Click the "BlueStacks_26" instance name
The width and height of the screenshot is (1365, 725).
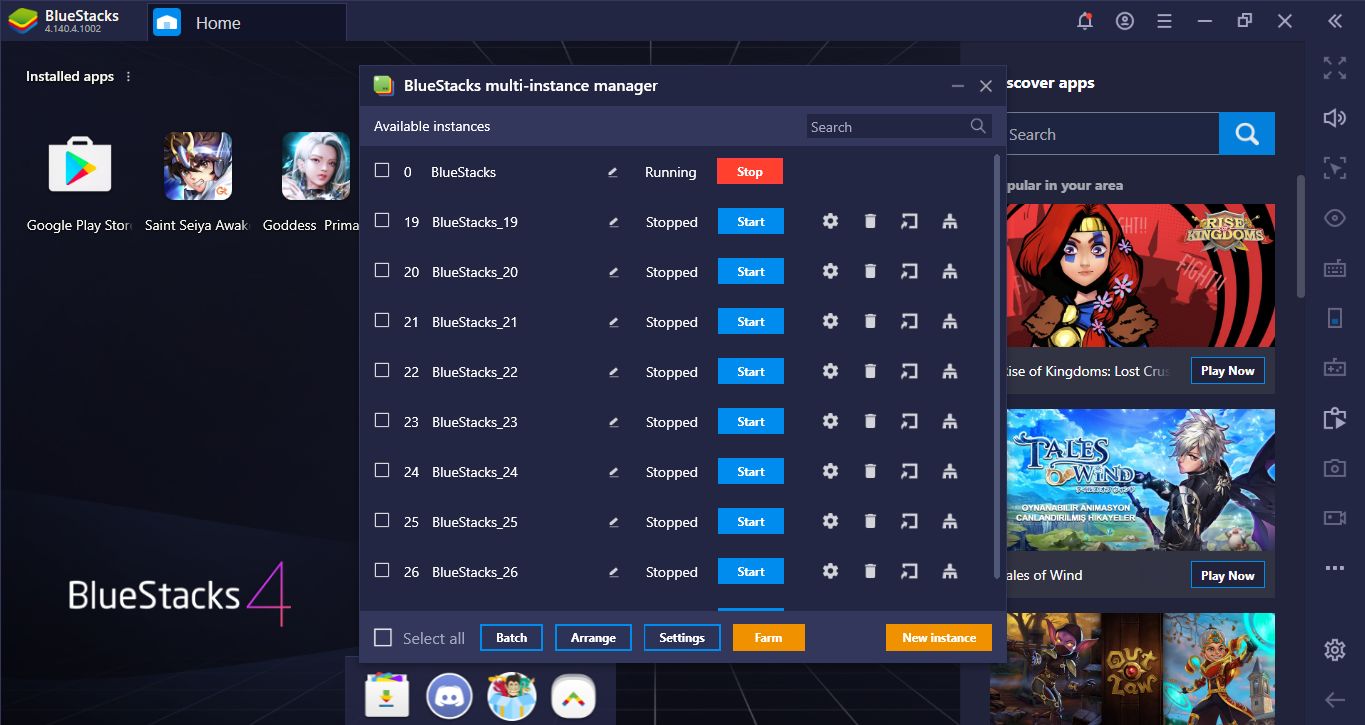click(475, 572)
